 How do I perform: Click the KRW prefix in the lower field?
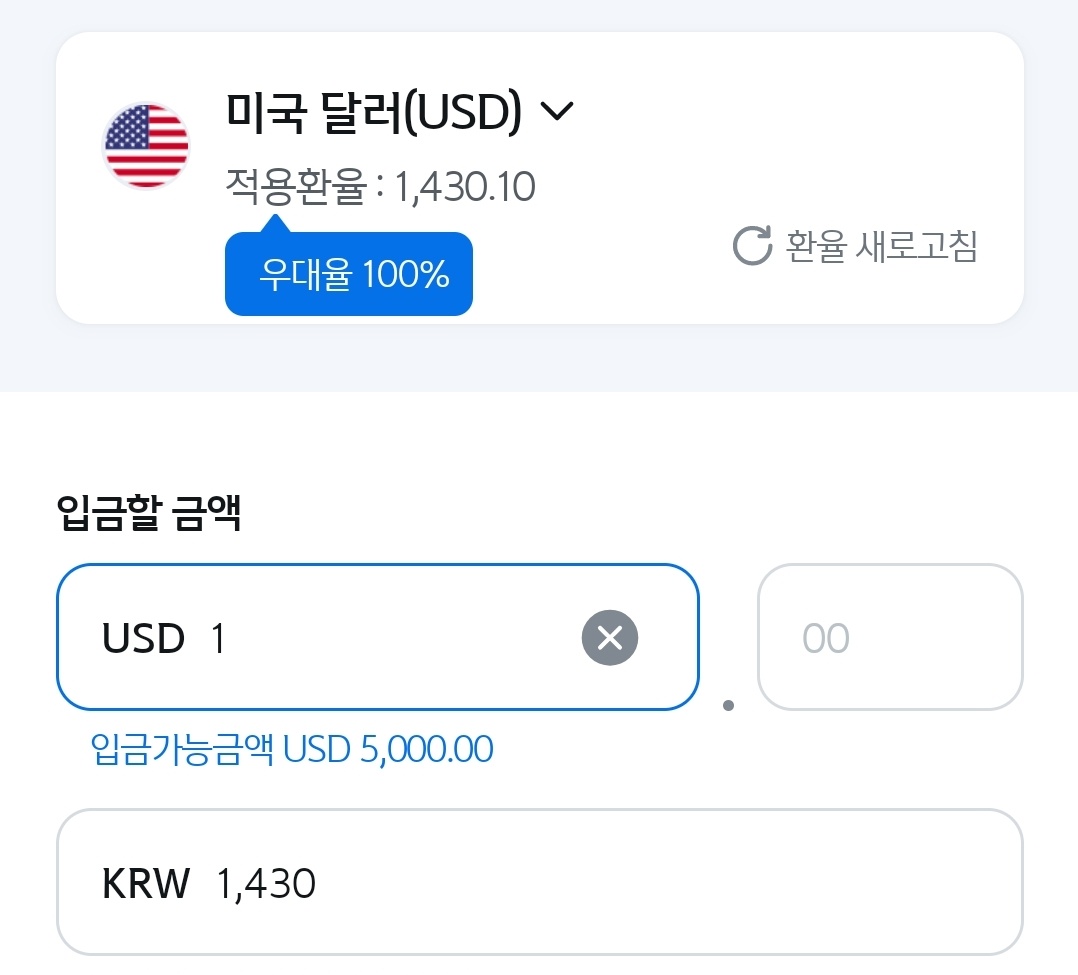(x=146, y=884)
